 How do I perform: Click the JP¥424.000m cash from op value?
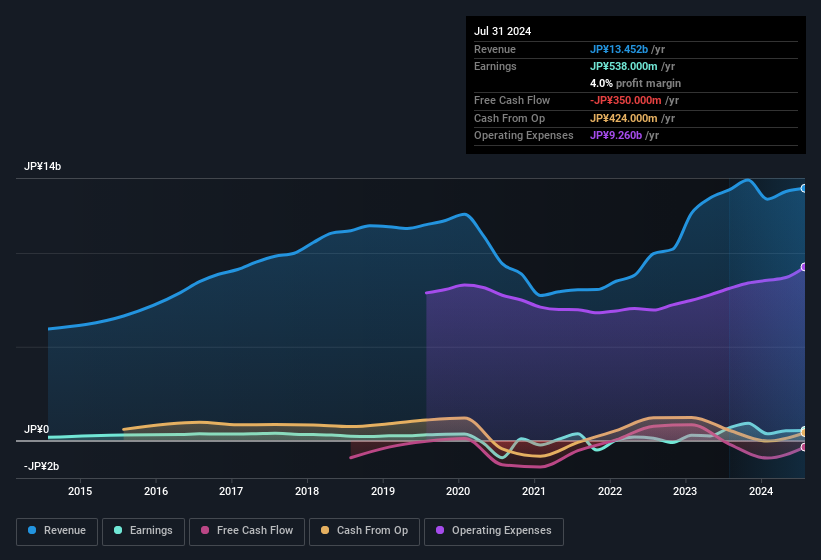[x=623, y=118]
